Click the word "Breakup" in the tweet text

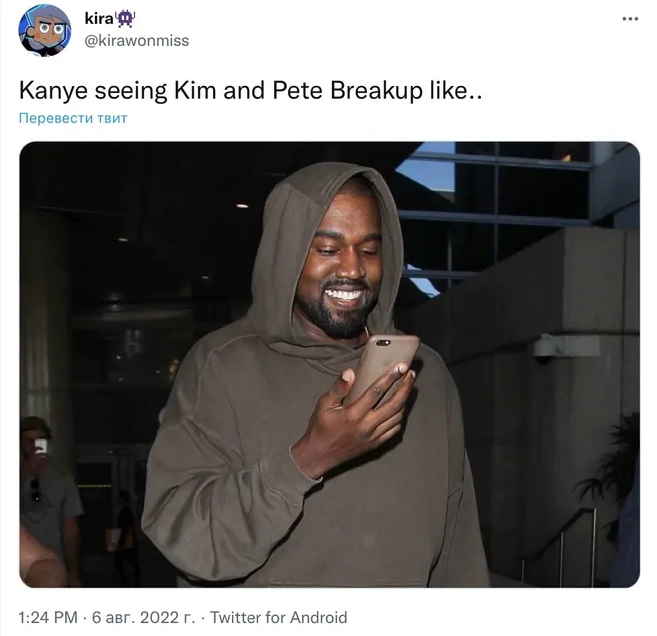click(376, 90)
